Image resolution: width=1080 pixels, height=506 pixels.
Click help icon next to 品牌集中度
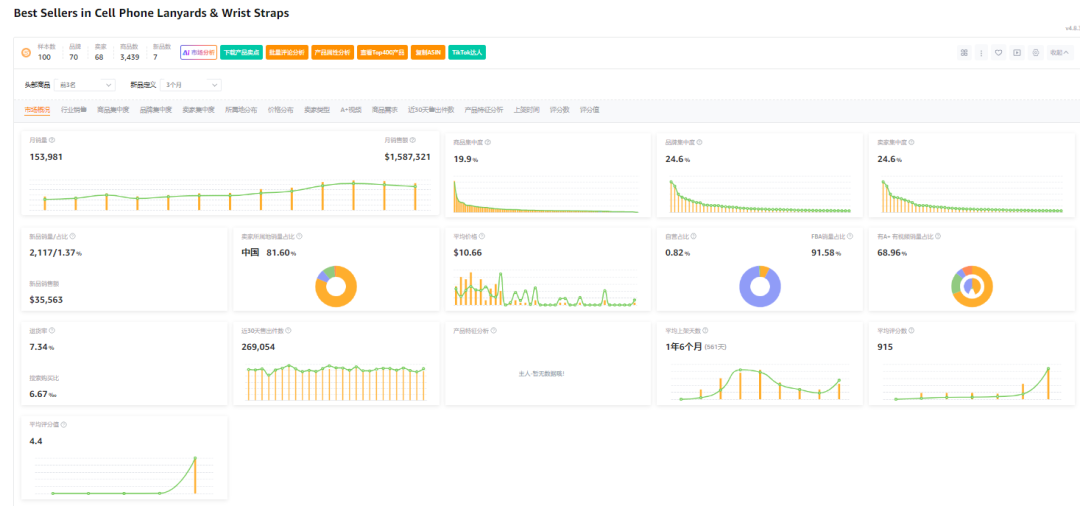tap(700, 143)
